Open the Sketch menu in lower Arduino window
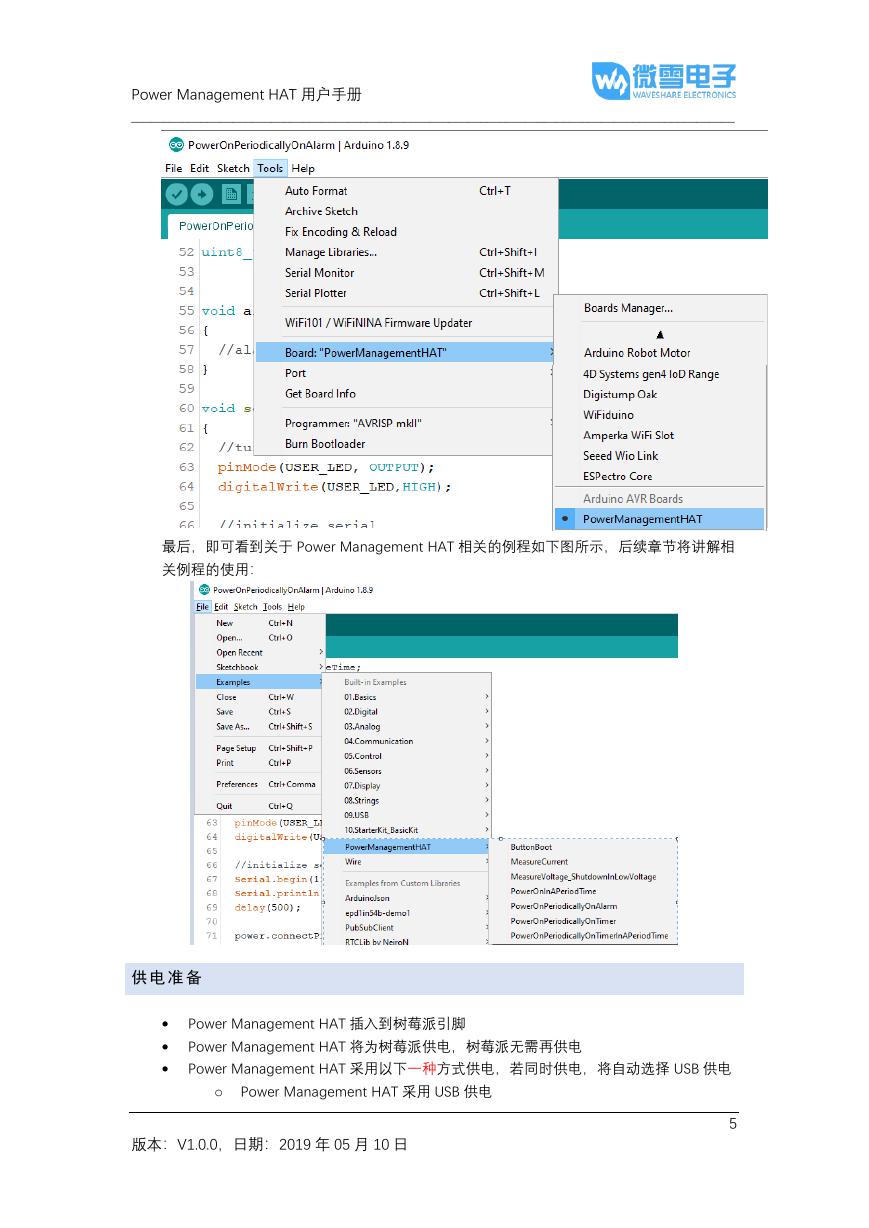Image resolution: width=869 pixels, height=1228 pixels. [245, 607]
